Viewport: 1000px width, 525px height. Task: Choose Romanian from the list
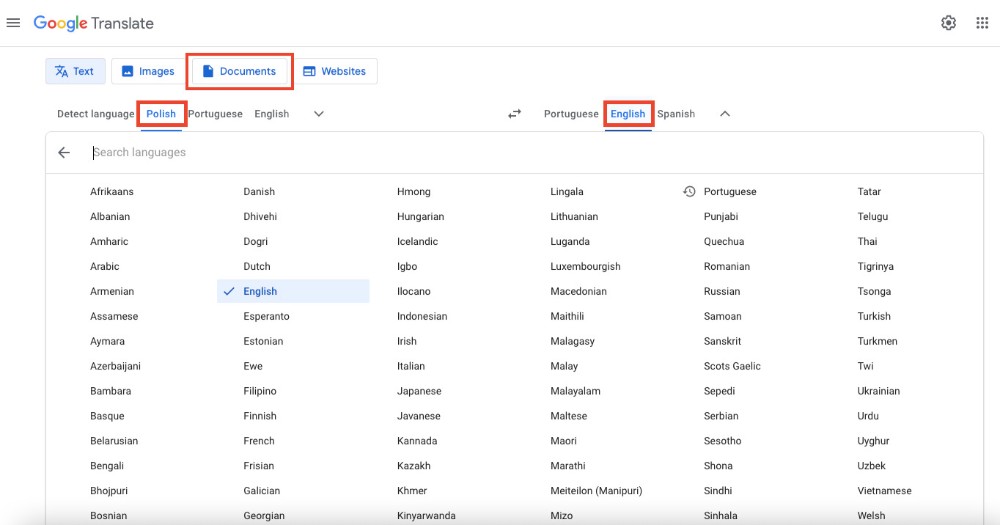coord(726,267)
